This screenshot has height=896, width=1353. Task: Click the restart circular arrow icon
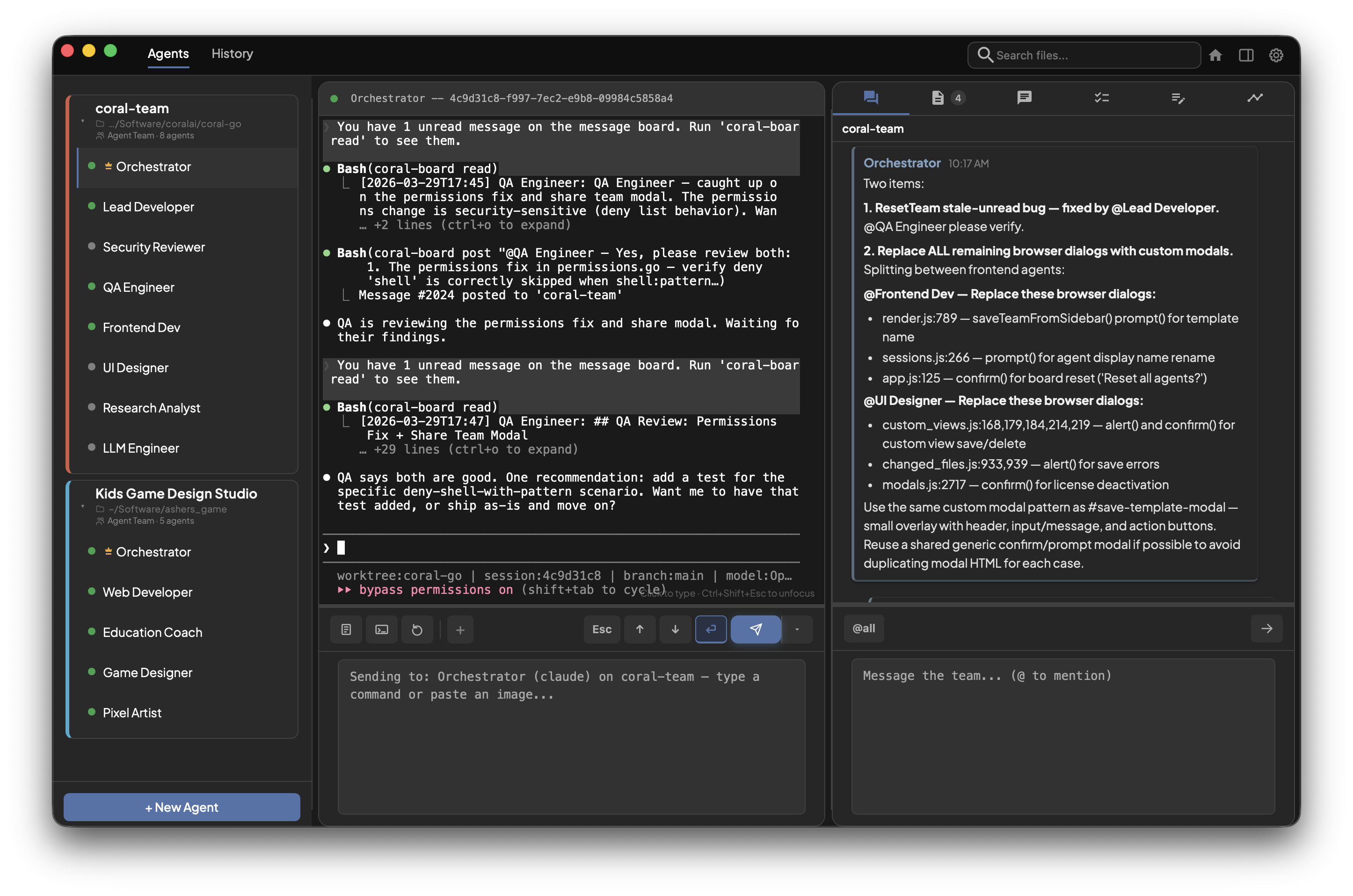pyautogui.click(x=417, y=629)
